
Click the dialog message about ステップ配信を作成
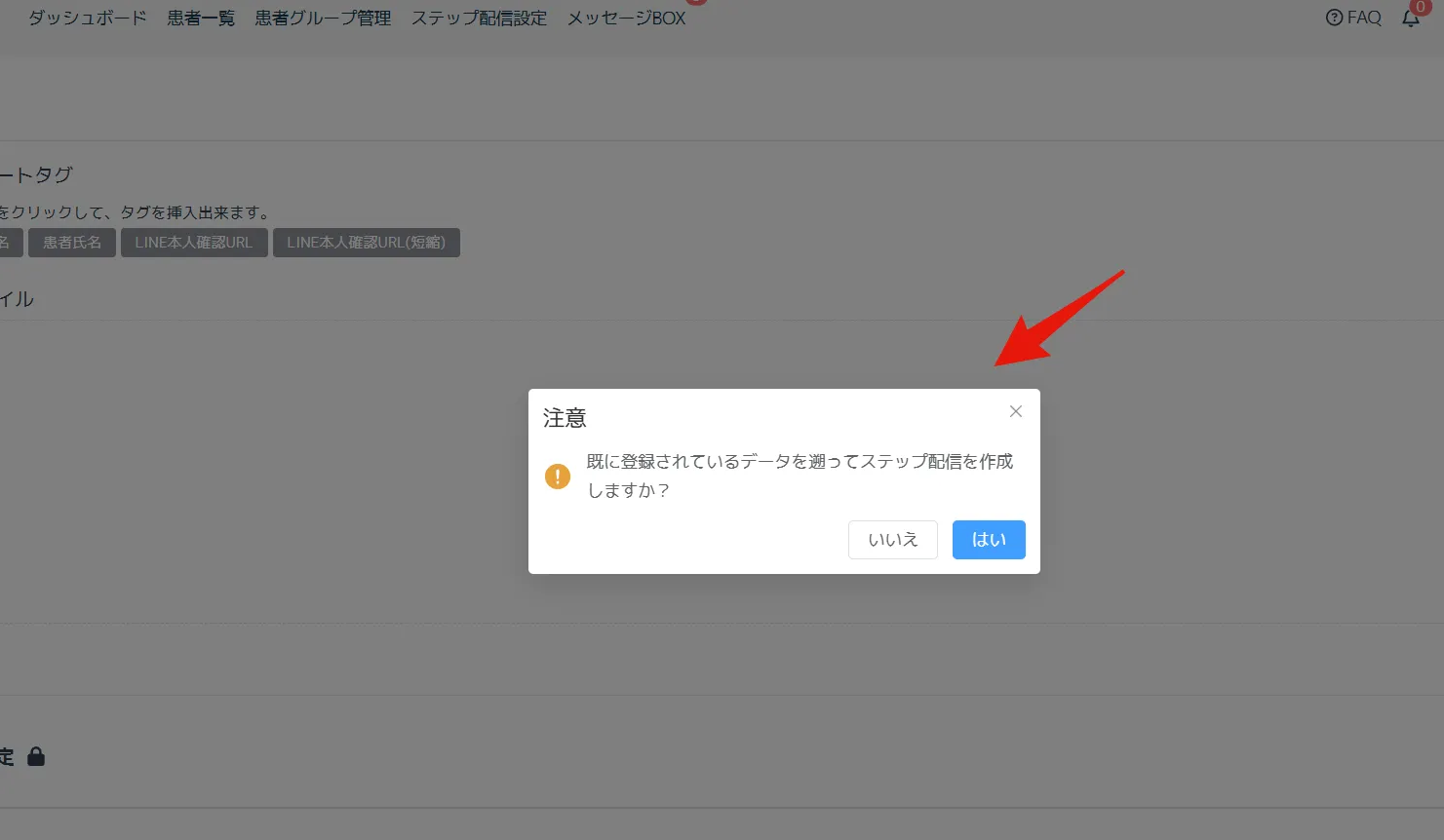(x=800, y=476)
